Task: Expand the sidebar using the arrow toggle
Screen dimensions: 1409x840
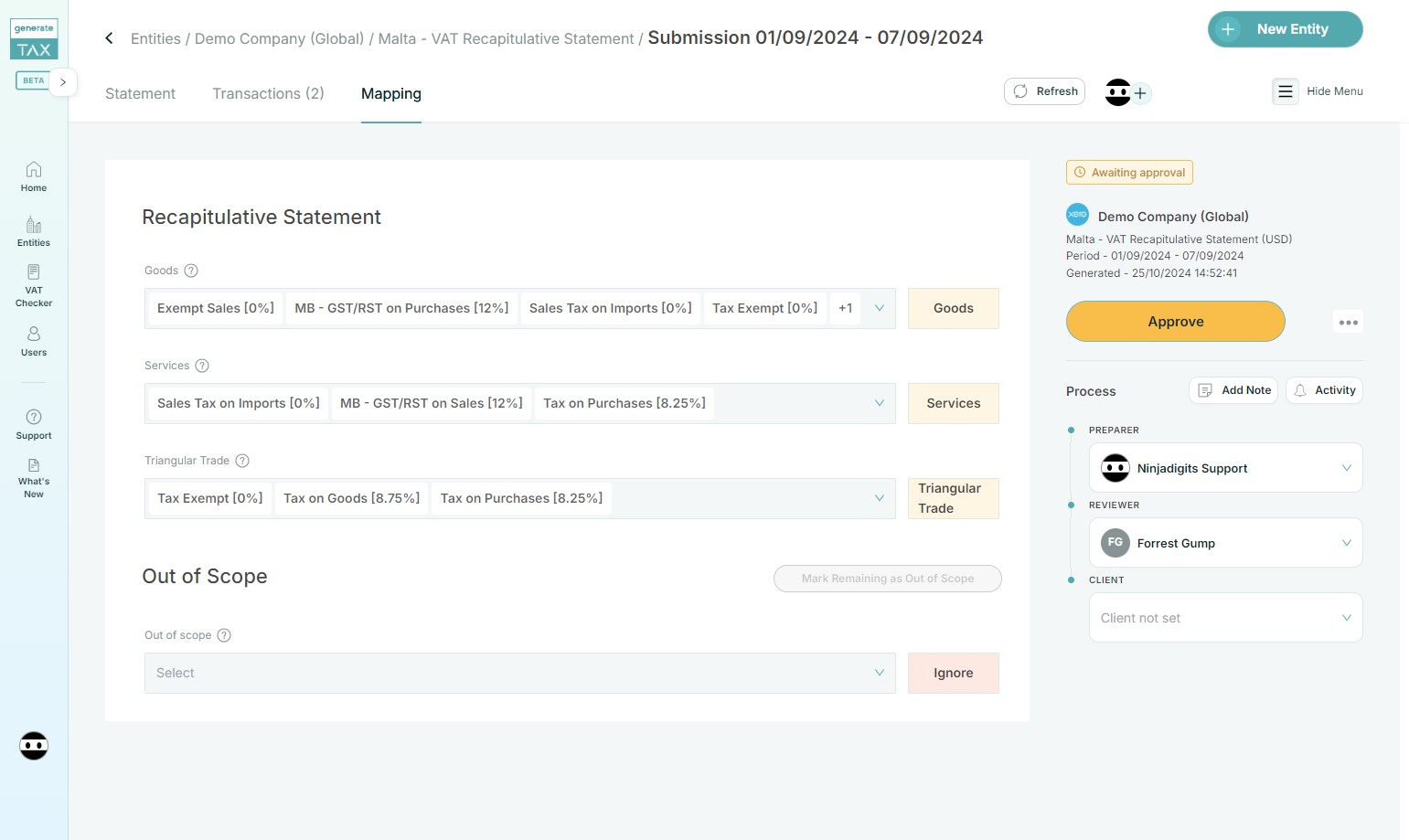Action: point(63,81)
